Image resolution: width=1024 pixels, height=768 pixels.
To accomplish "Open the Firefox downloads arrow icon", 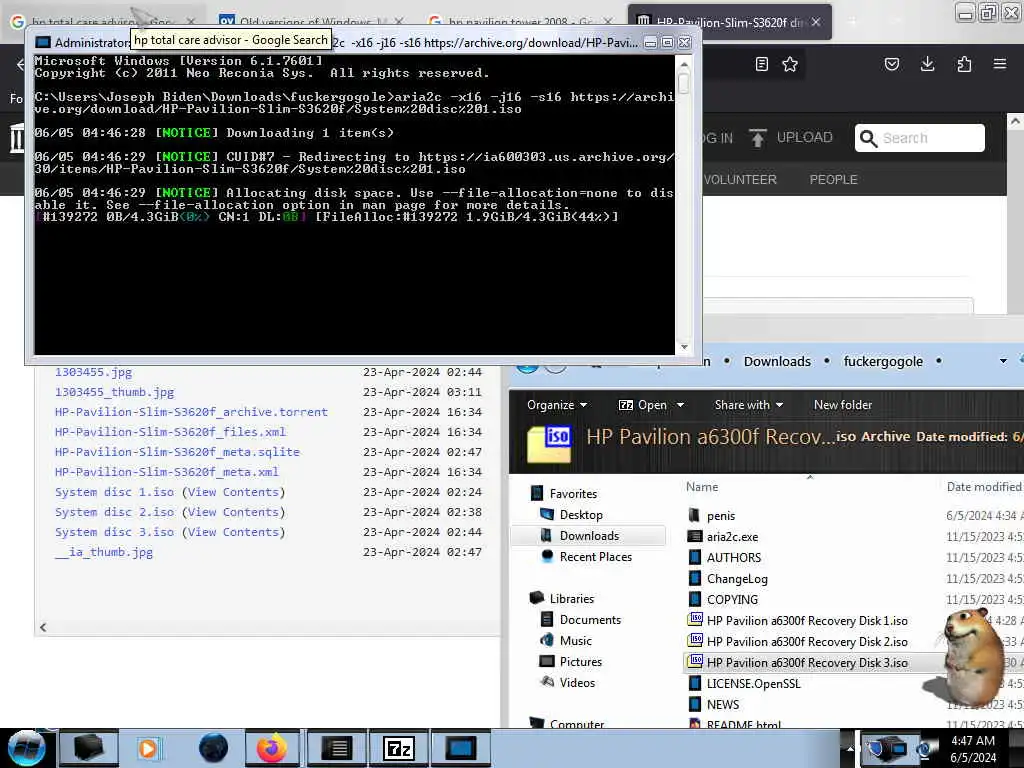I will [x=927, y=64].
